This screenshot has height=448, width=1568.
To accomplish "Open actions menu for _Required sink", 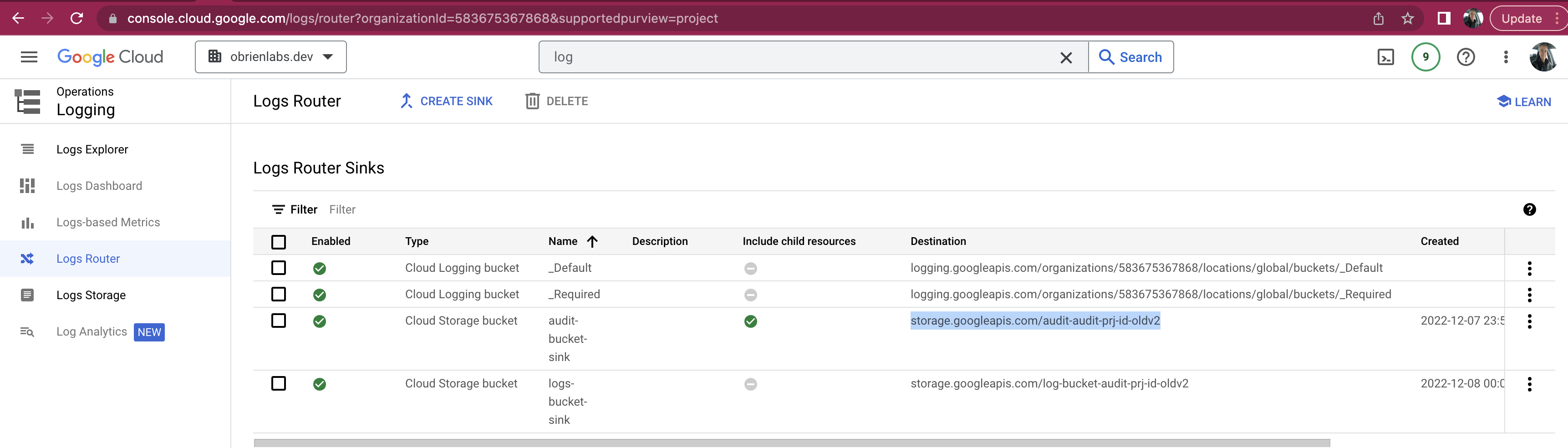I will [1529, 295].
